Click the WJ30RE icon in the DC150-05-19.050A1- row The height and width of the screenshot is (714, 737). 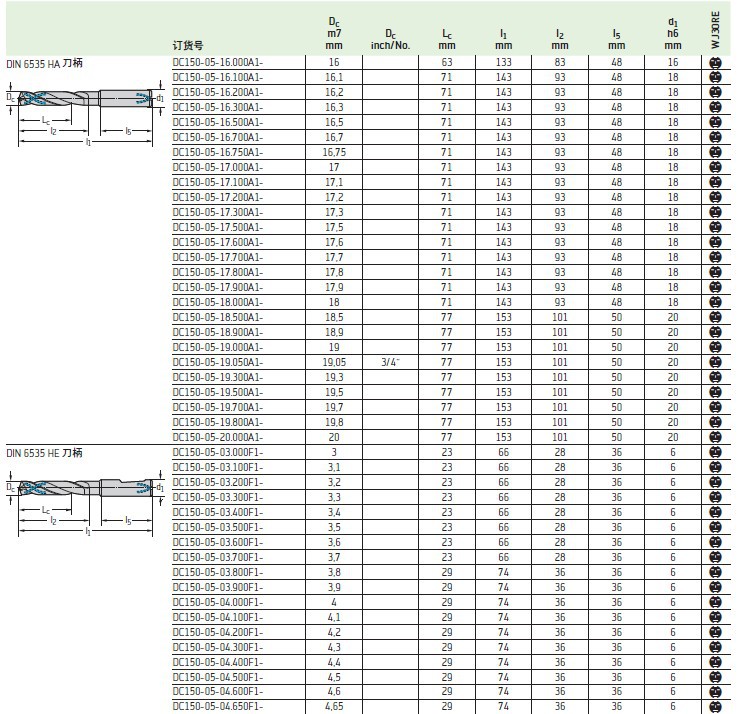click(x=714, y=362)
